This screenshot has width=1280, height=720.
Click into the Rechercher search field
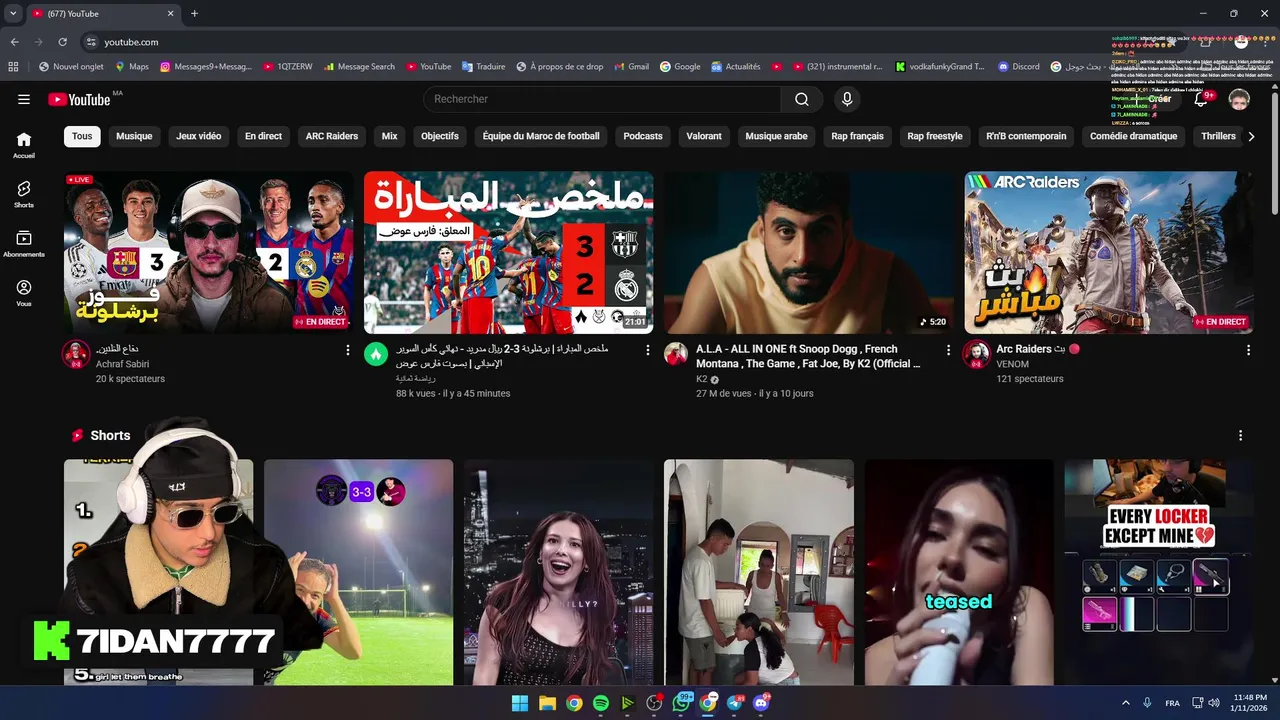[603, 99]
